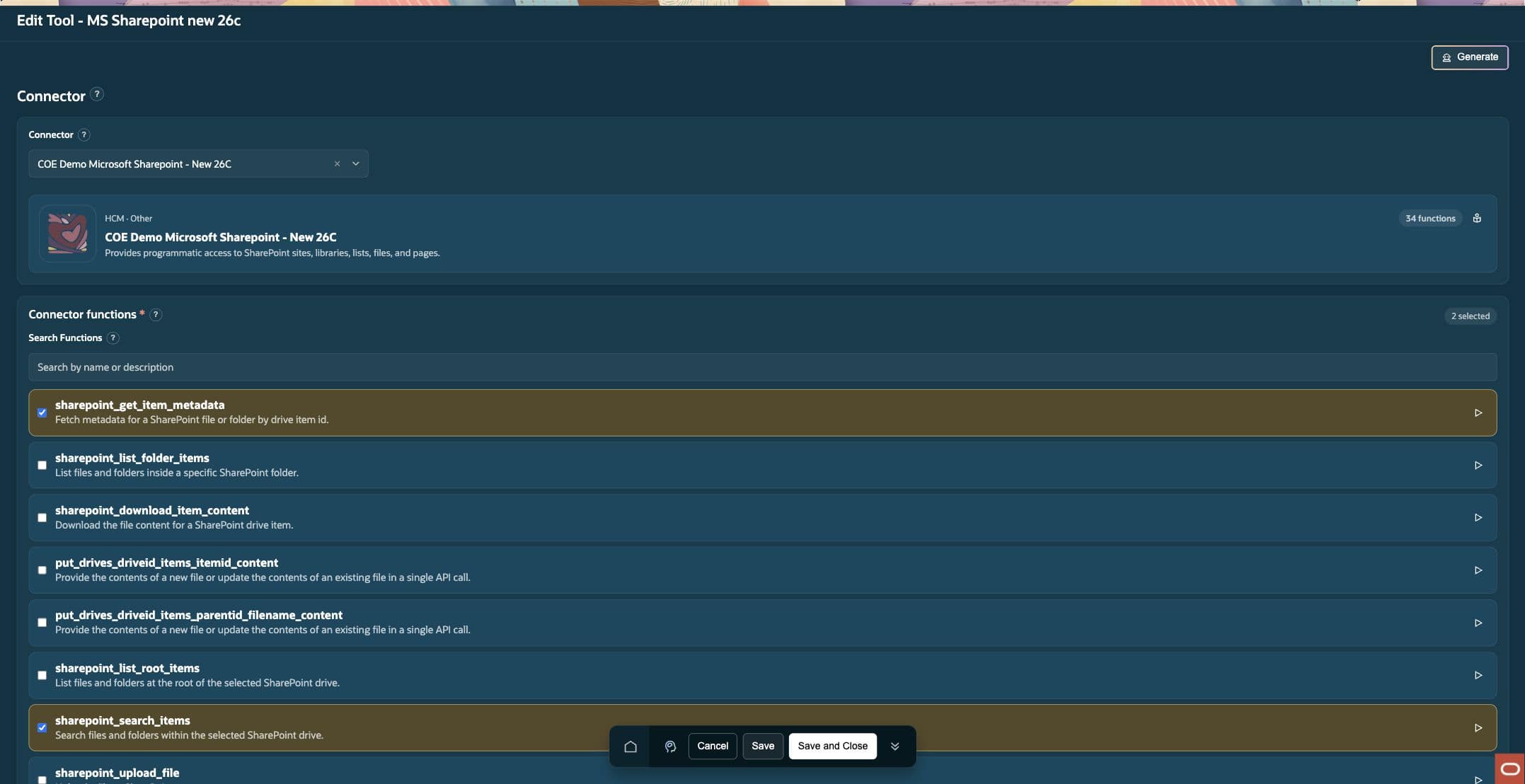Click Save and Close
The height and width of the screenshot is (784, 1525).
[832, 746]
